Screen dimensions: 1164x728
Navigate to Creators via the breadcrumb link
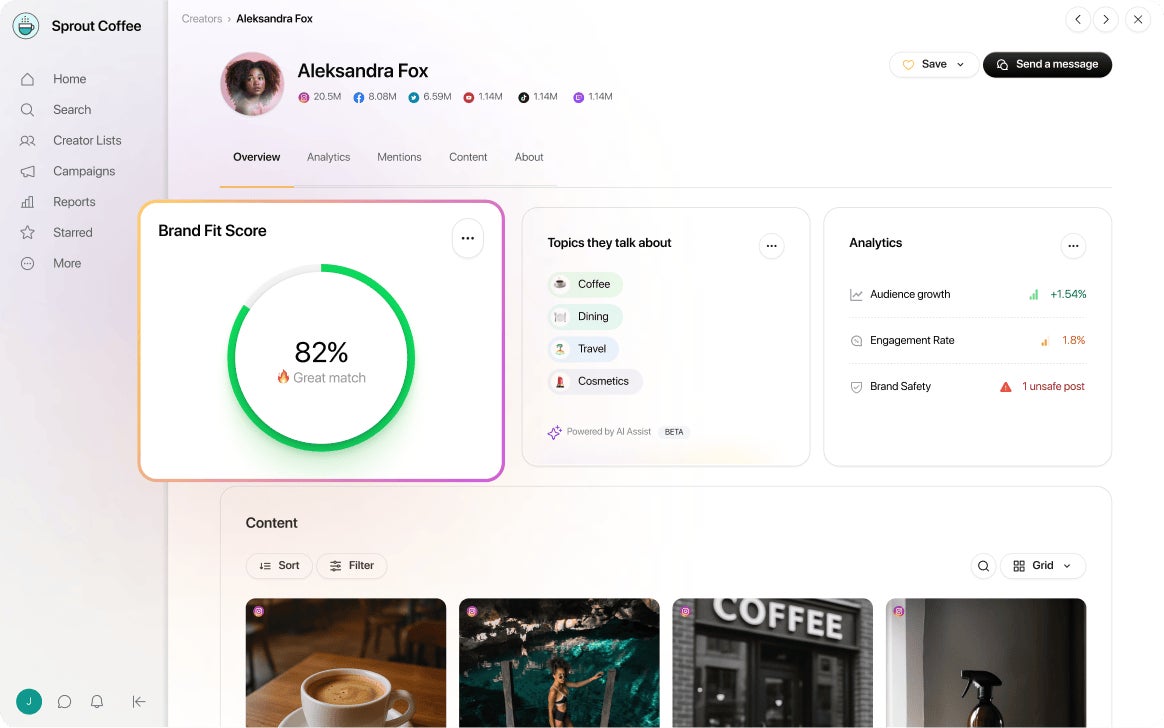(x=201, y=18)
